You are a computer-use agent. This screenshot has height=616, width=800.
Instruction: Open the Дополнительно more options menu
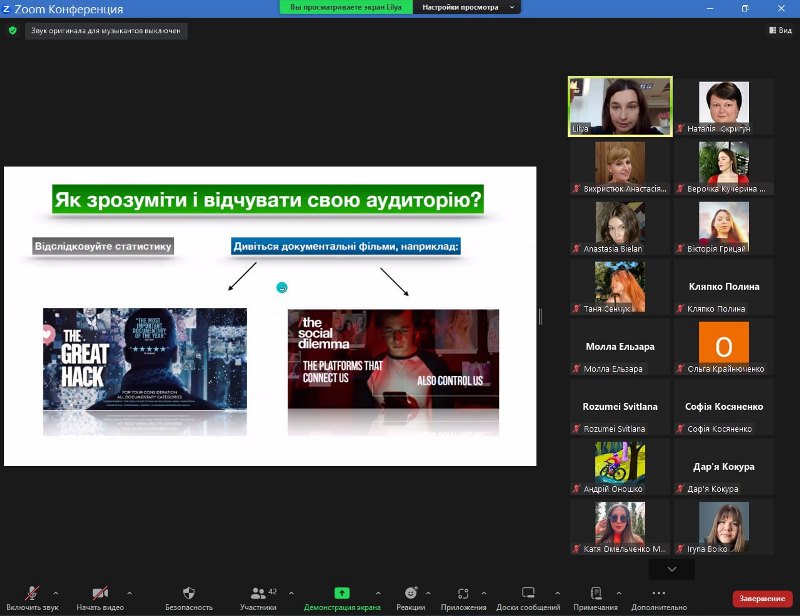click(659, 593)
